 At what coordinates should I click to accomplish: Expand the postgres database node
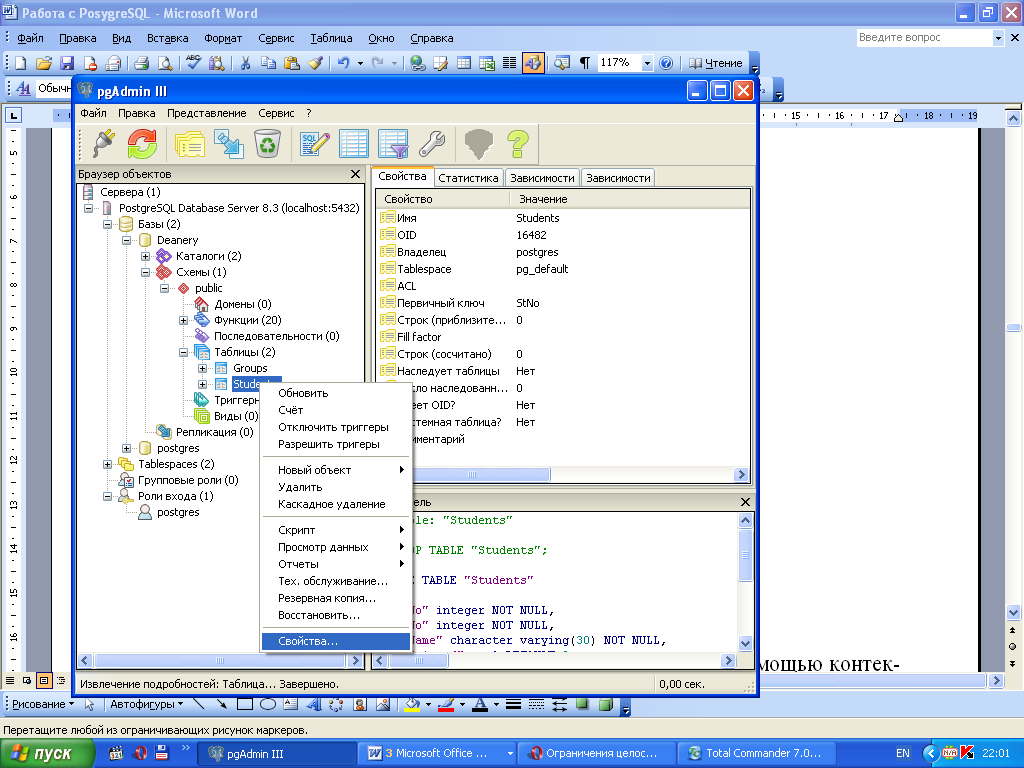[126, 448]
